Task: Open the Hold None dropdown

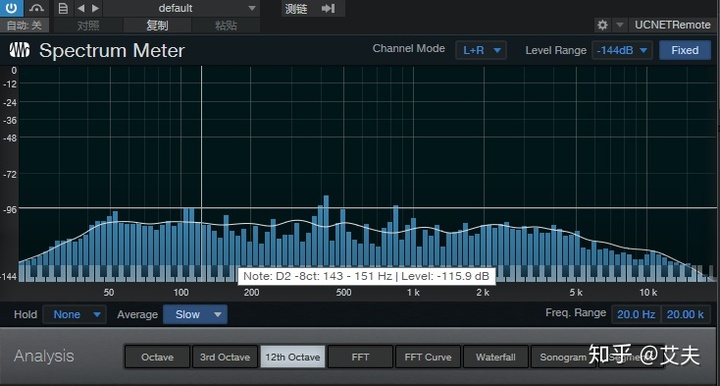Action: tap(75, 314)
